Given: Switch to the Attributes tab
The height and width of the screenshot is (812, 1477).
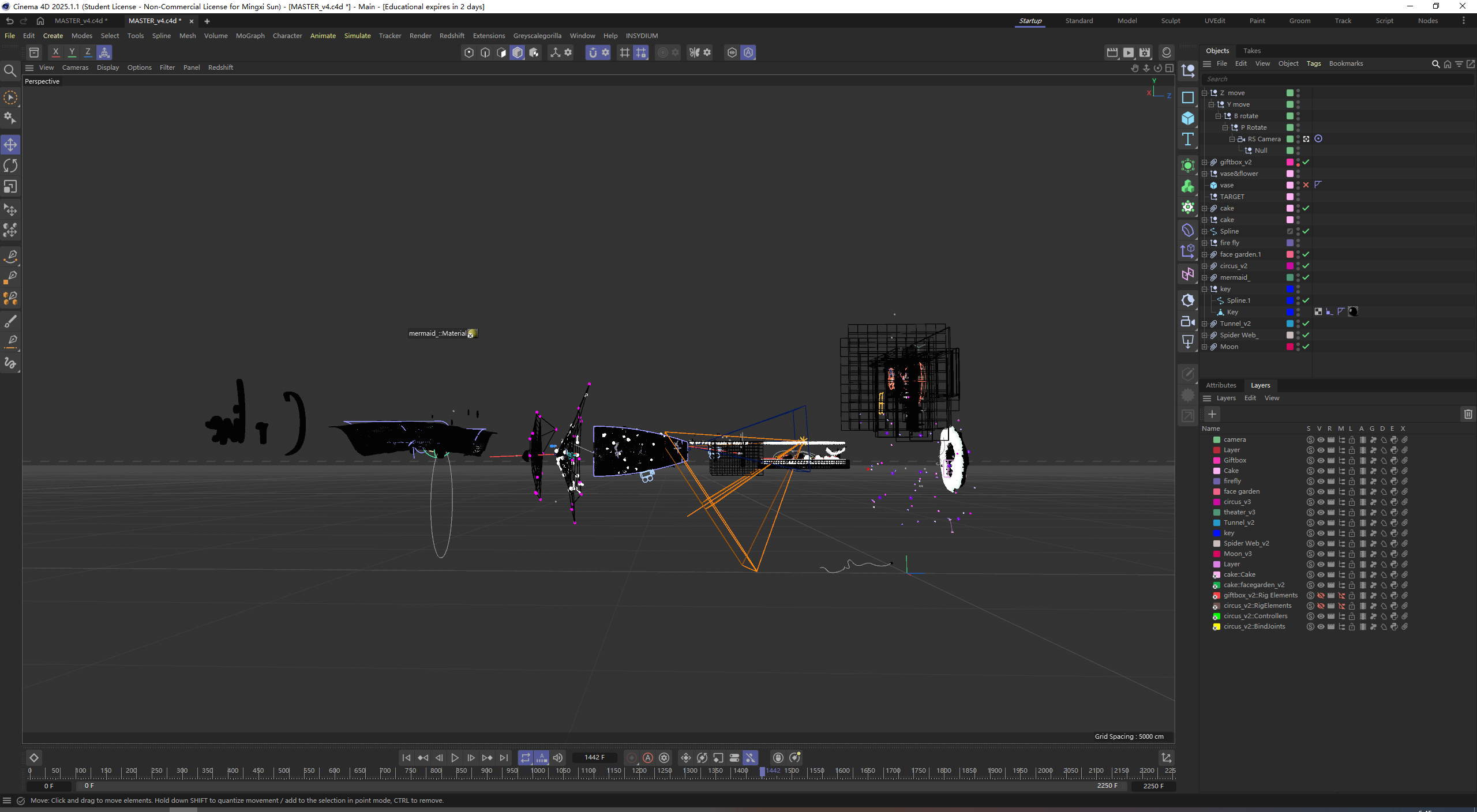Looking at the screenshot, I should [x=1221, y=385].
